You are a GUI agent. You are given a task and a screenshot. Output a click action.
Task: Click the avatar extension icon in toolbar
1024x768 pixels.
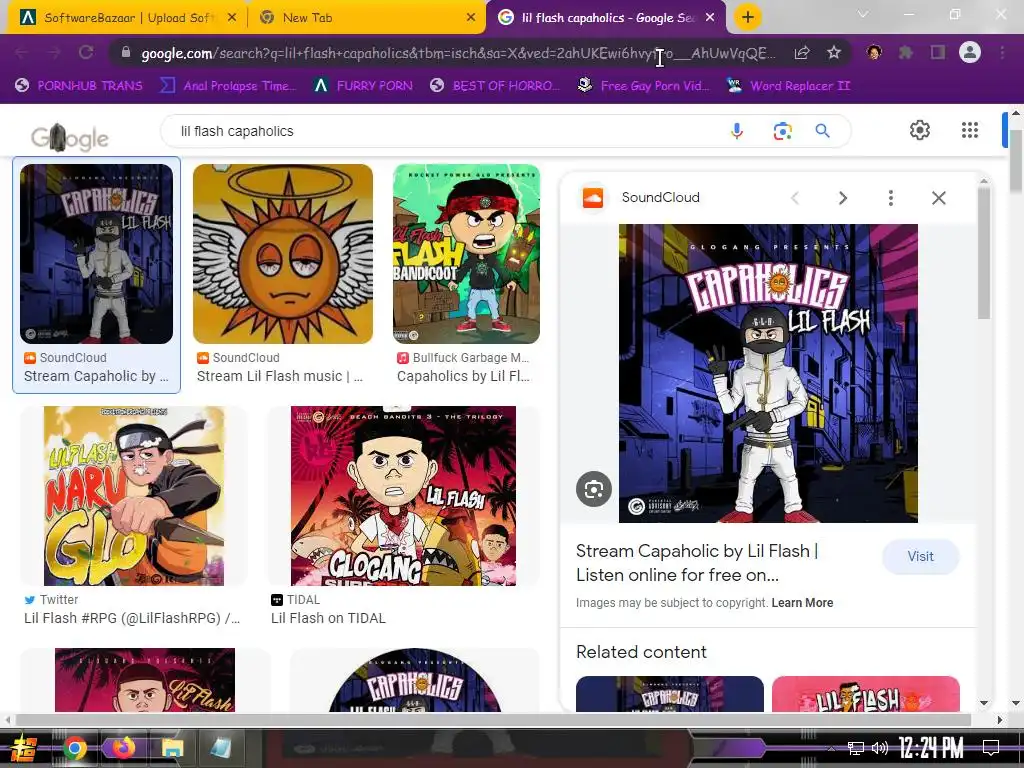pyautogui.click(x=874, y=53)
